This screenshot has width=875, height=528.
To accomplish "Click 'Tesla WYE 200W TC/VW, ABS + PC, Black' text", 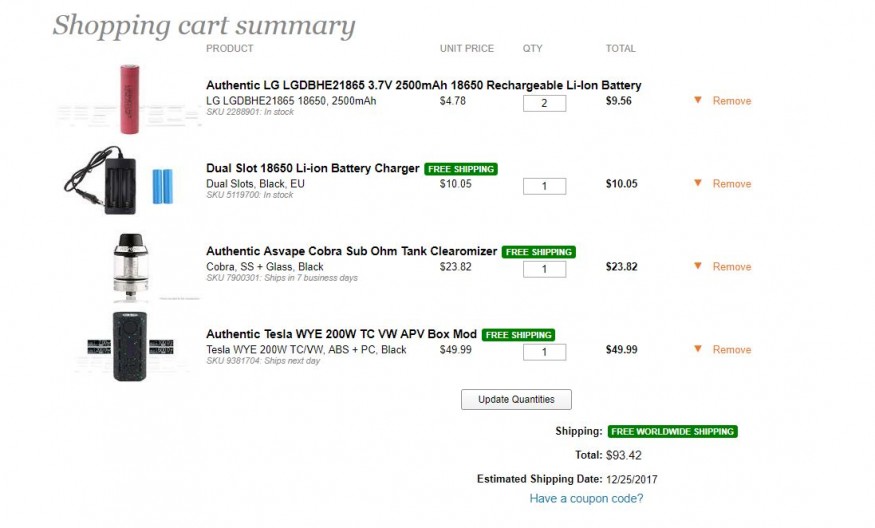I will click(x=306, y=350).
